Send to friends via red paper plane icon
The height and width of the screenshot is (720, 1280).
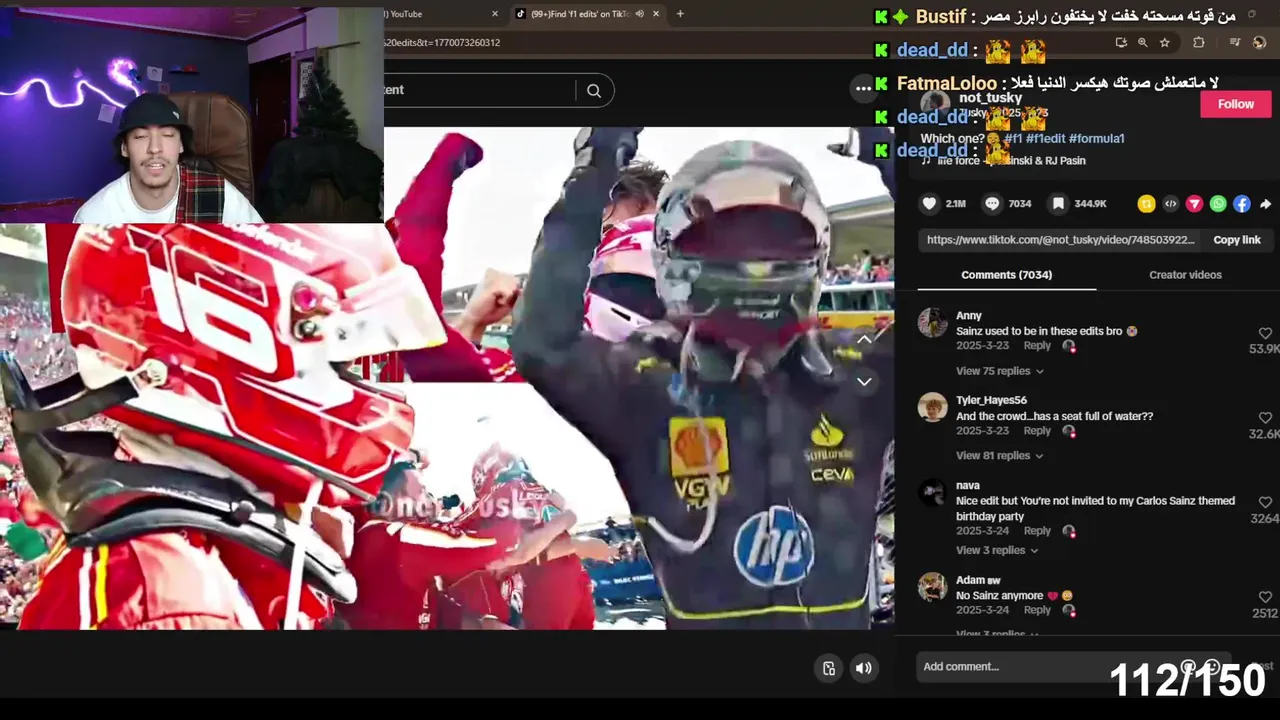[x=1194, y=204]
